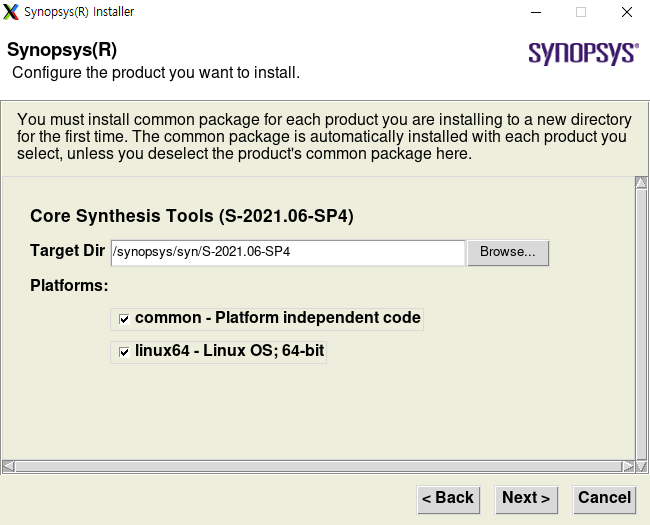The image size is (650, 525).
Task: Click the horizontal scrollbar track
Action: tap(318, 467)
